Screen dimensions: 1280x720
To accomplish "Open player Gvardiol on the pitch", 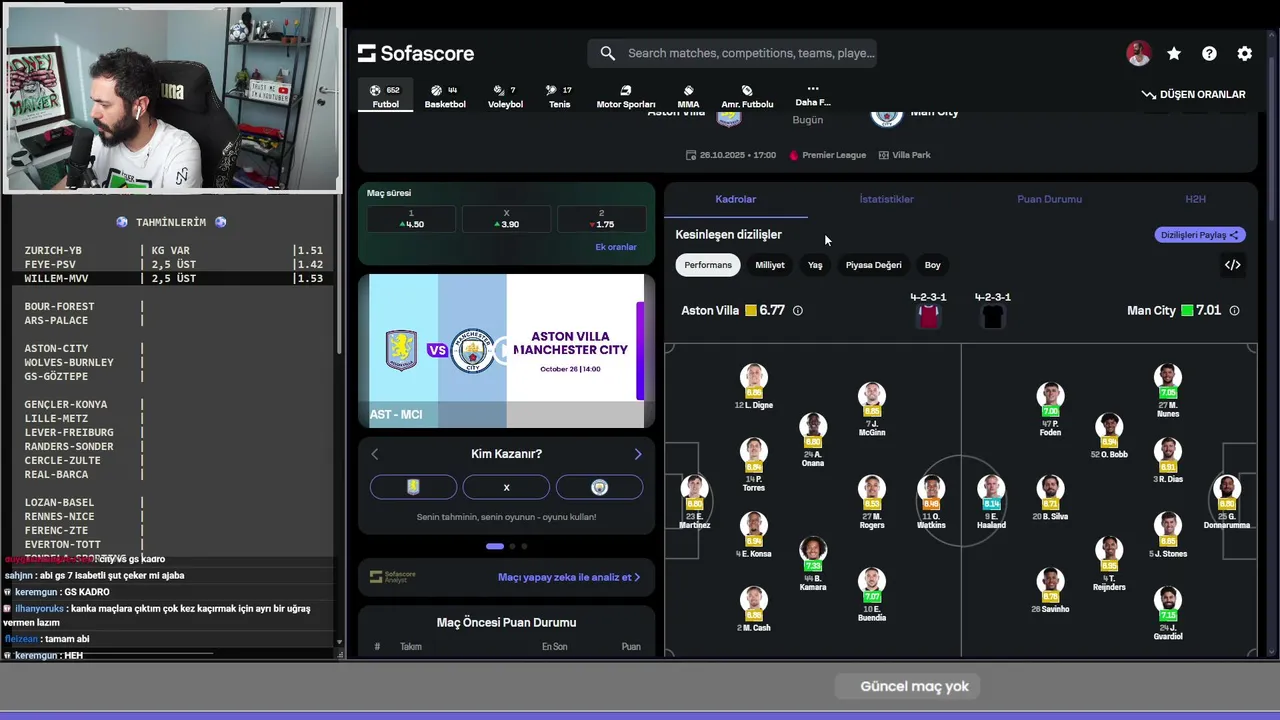I will coord(1168,612).
